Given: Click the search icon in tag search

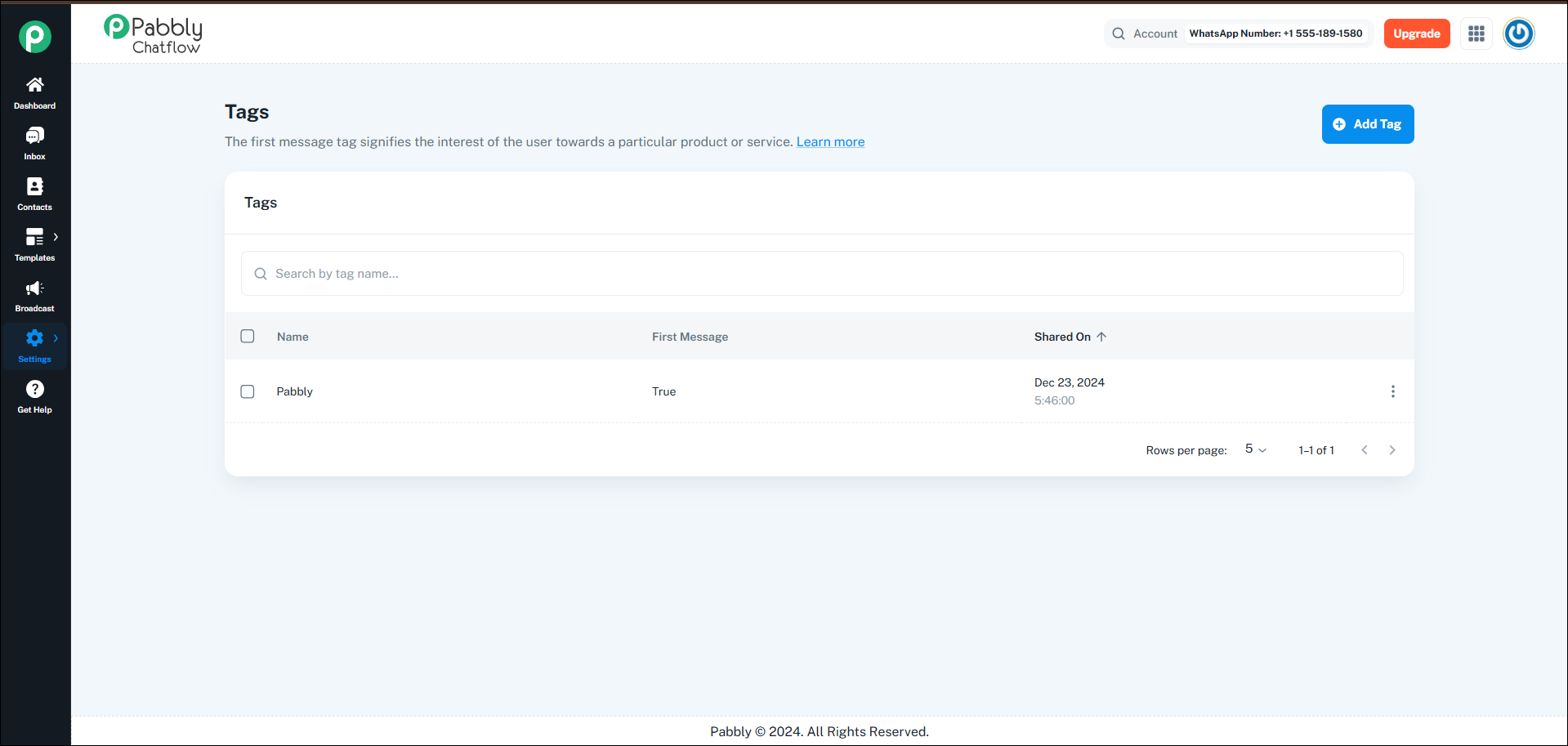Looking at the screenshot, I should click(261, 274).
